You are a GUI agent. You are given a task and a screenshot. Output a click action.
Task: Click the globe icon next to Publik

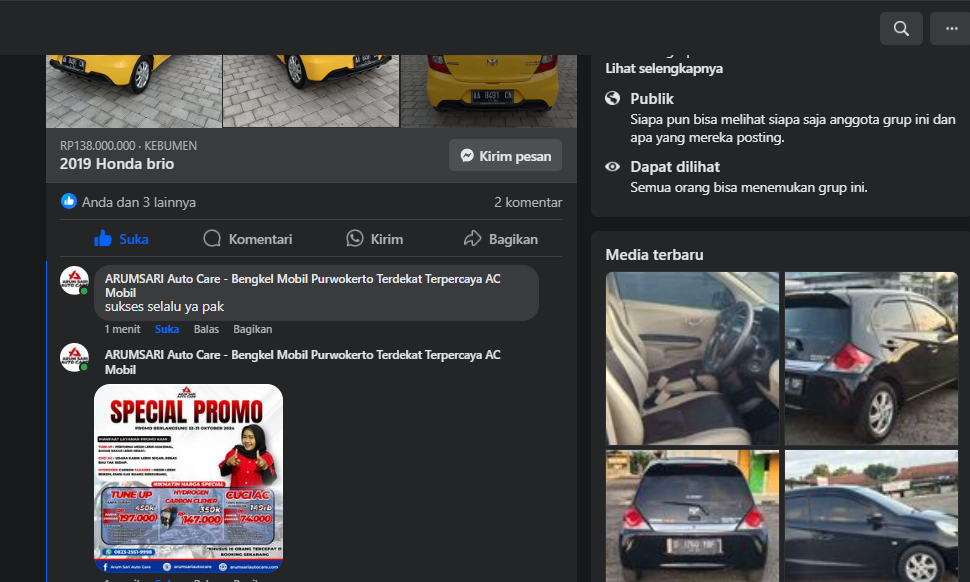point(612,98)
